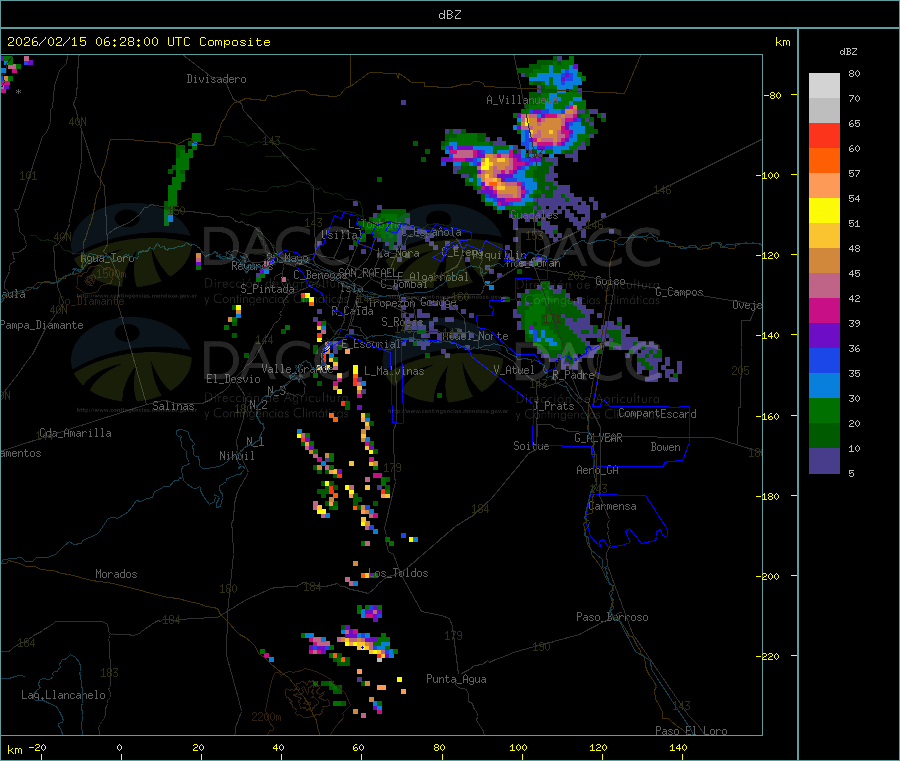Select the royal blue 35-36 dBZ swatch
This screenshot has width=900, height=761.
pyautogui.click(x=824, y=360)
